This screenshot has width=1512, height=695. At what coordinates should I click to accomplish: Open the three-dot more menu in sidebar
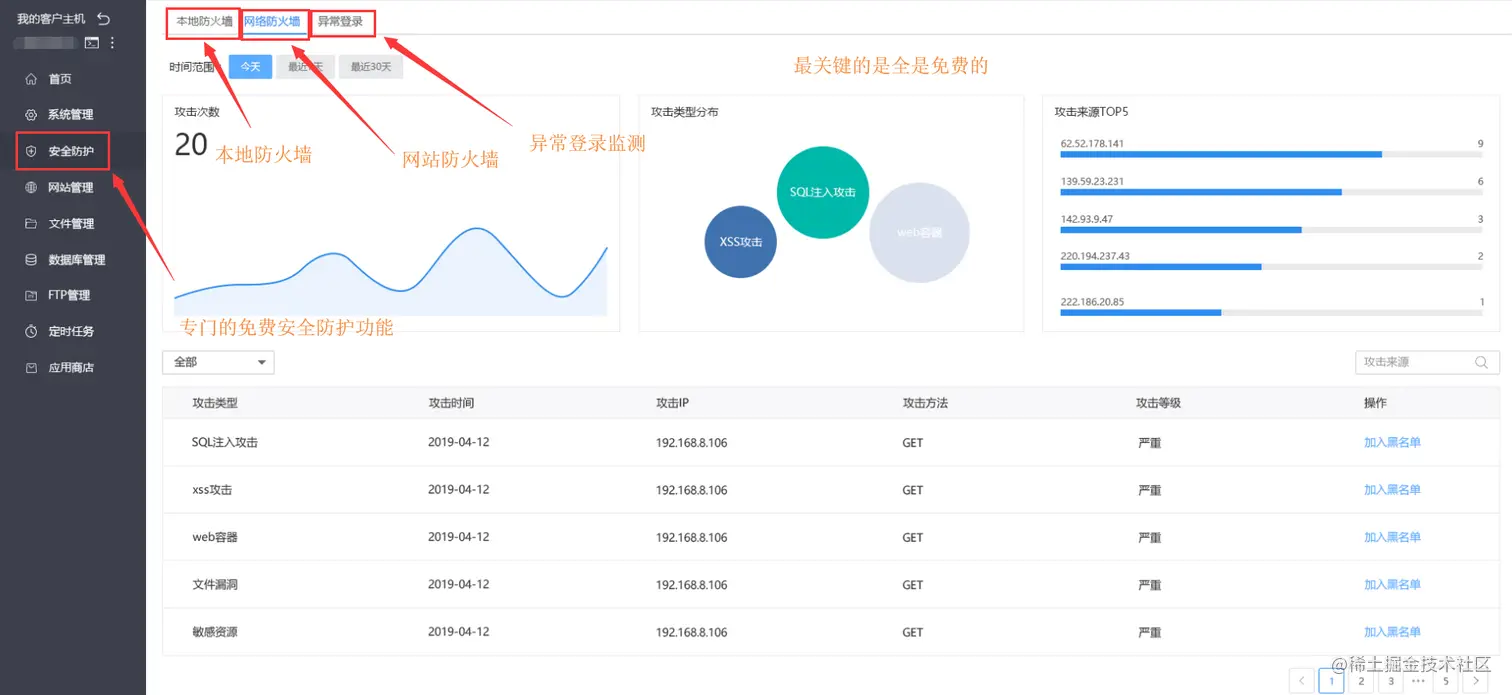112,43
